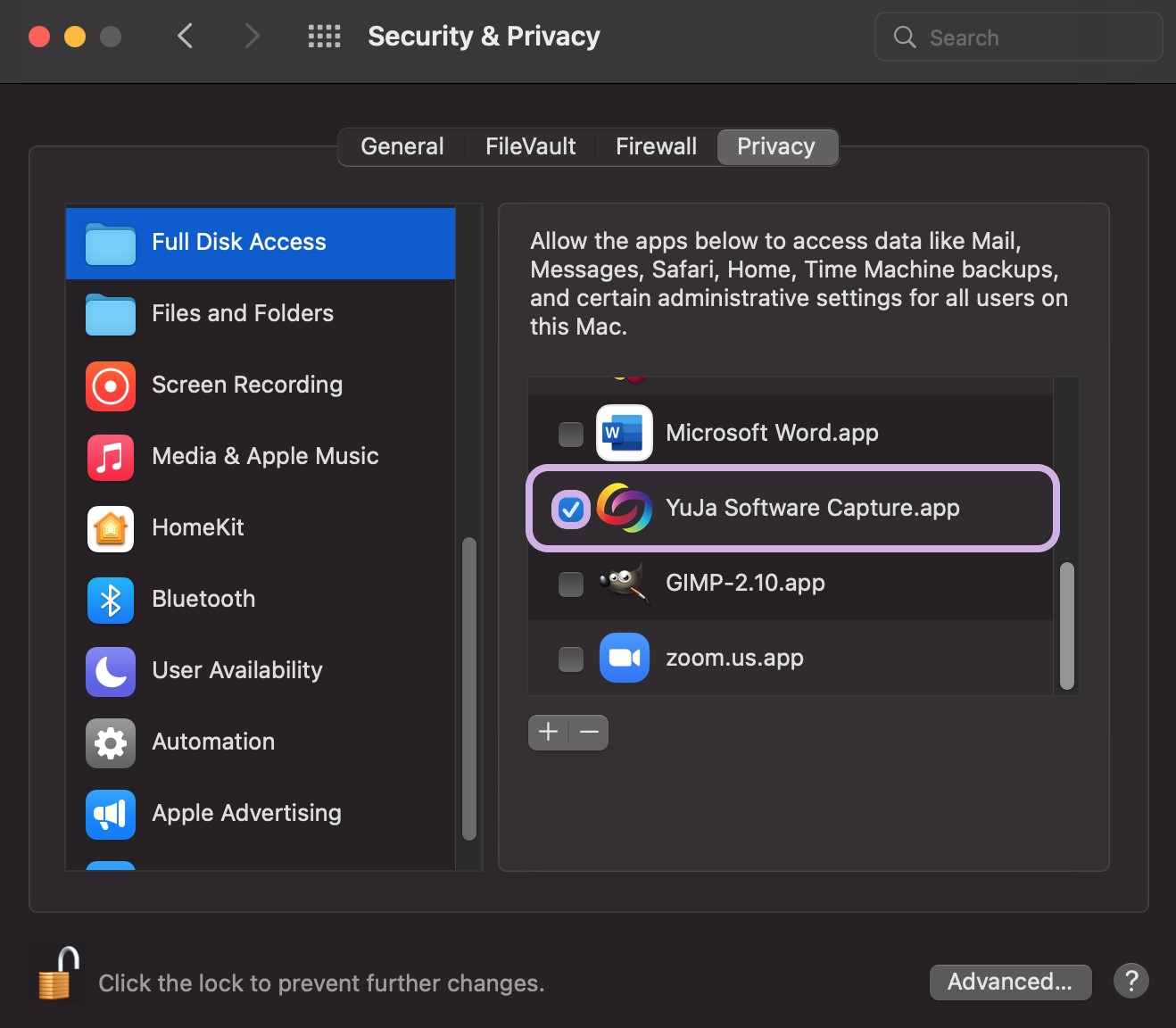Open the FileVault tab
This screenshot has height=1028, width=1176.
(530, 147)
